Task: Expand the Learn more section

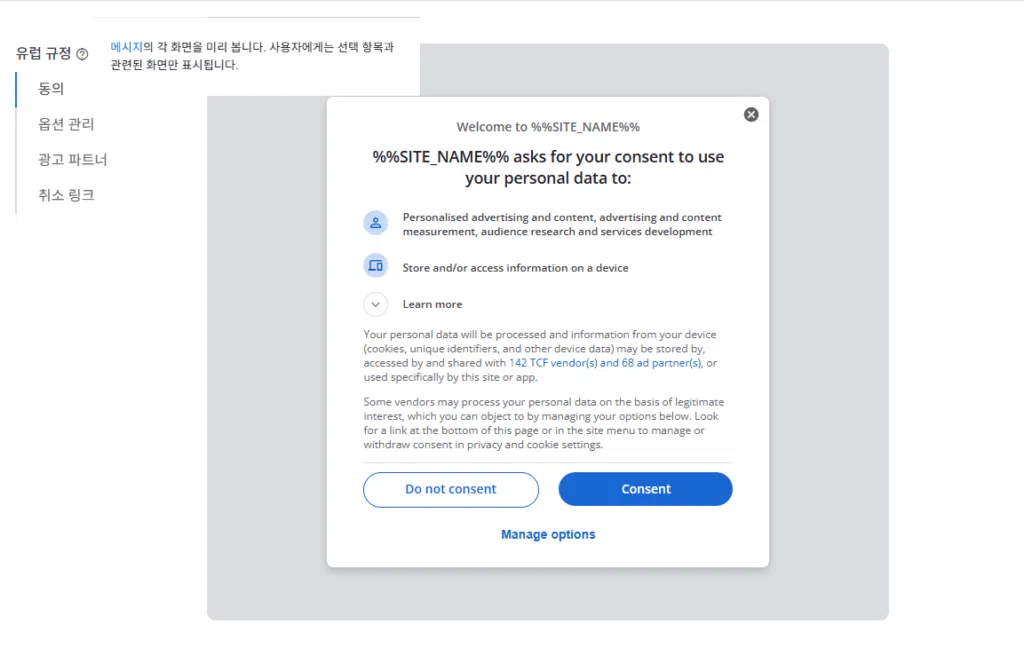Action: [432, 304]
